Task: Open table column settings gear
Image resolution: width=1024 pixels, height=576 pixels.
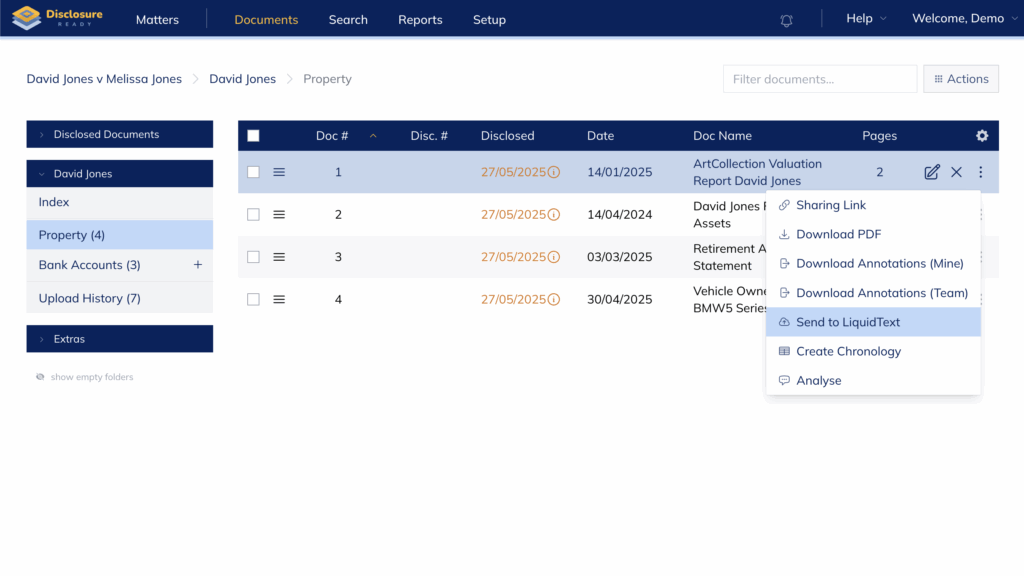Action: tap(981, 136)
